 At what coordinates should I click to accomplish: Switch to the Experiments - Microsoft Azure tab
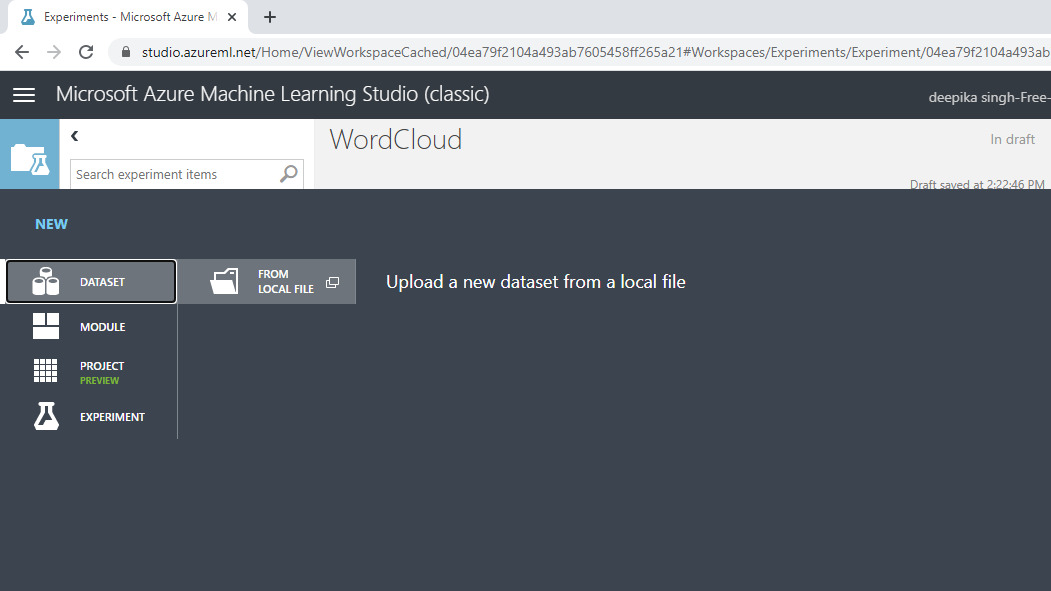pos(127,17)
